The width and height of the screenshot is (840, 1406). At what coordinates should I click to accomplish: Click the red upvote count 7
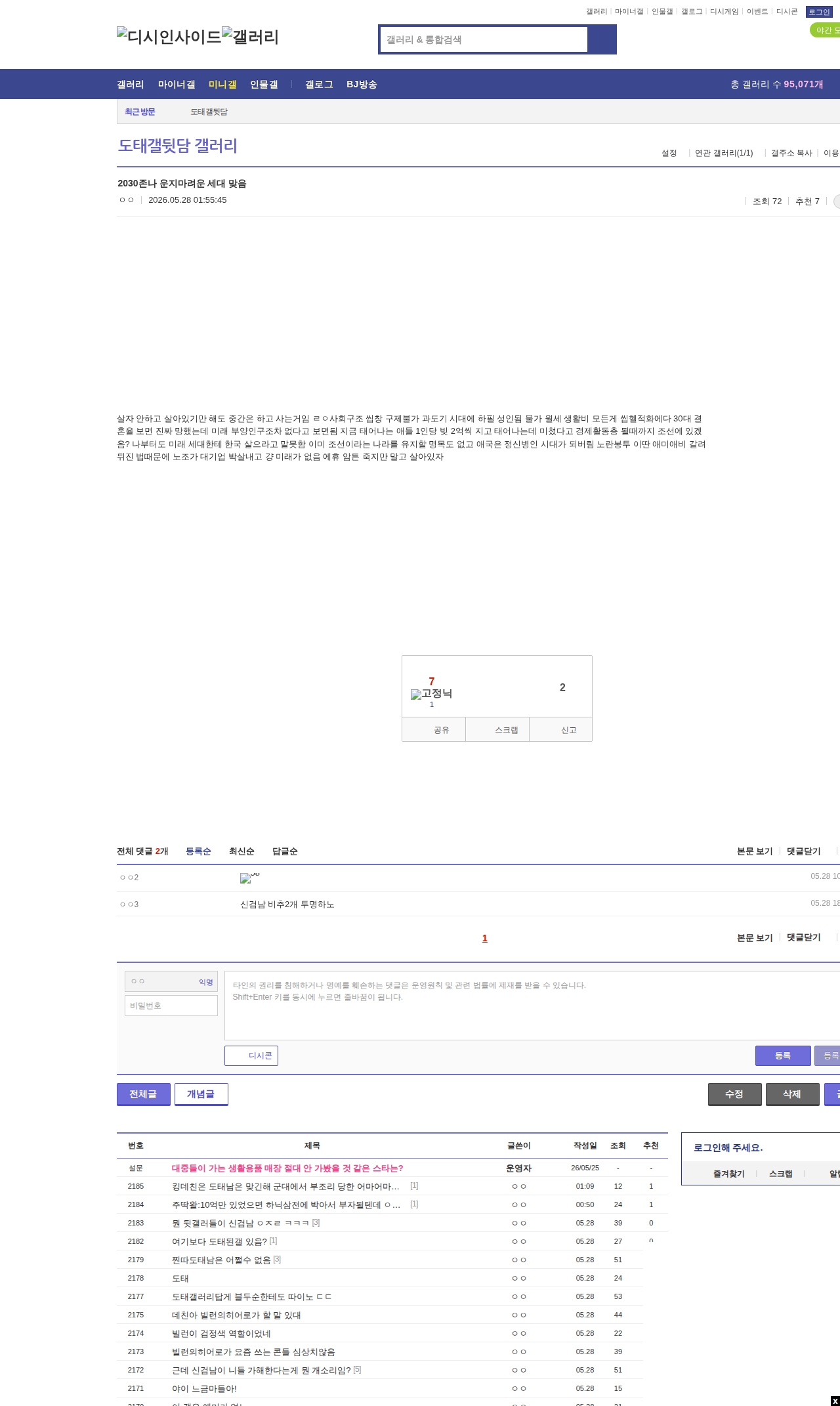[431, 681]
